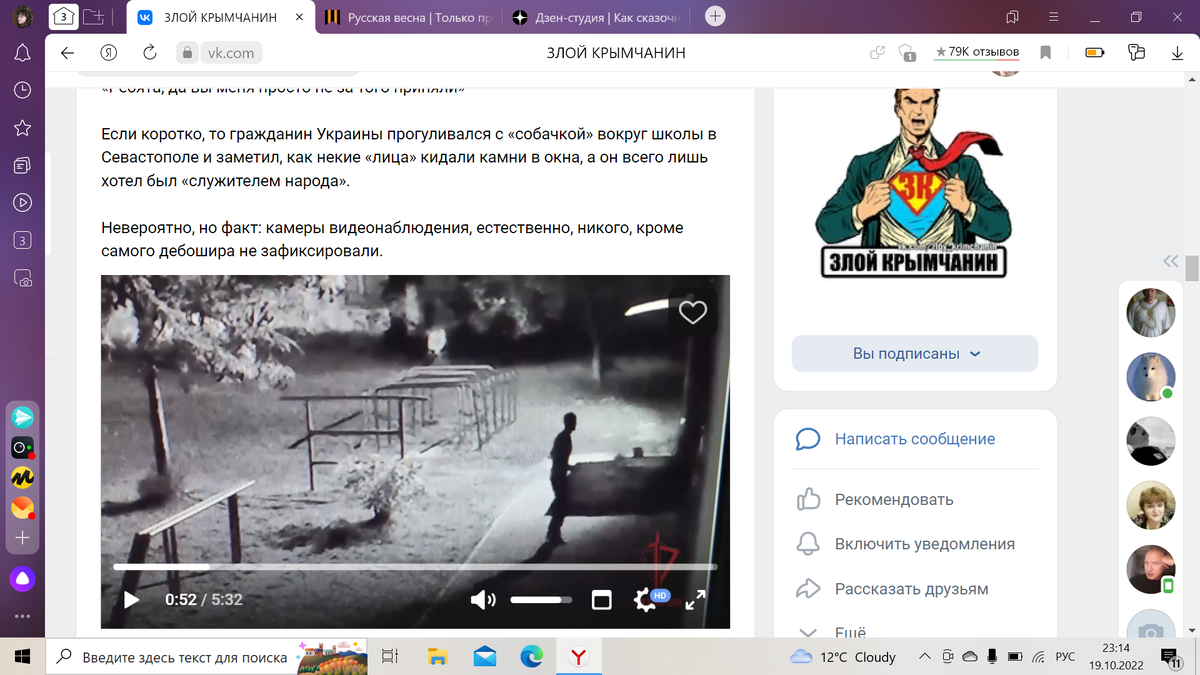
Task: Open the Protect shield icon in address bar
Action: (186, 53)
